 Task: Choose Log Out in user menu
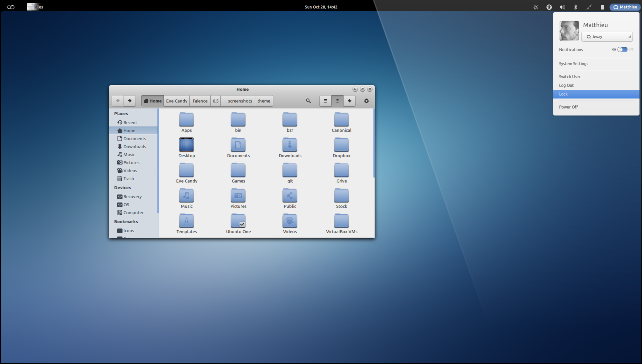tap(596, 85)
